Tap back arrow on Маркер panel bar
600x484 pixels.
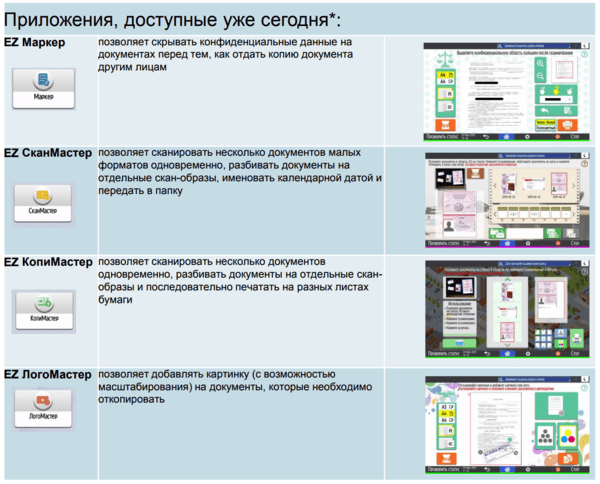tap(486, 137)
